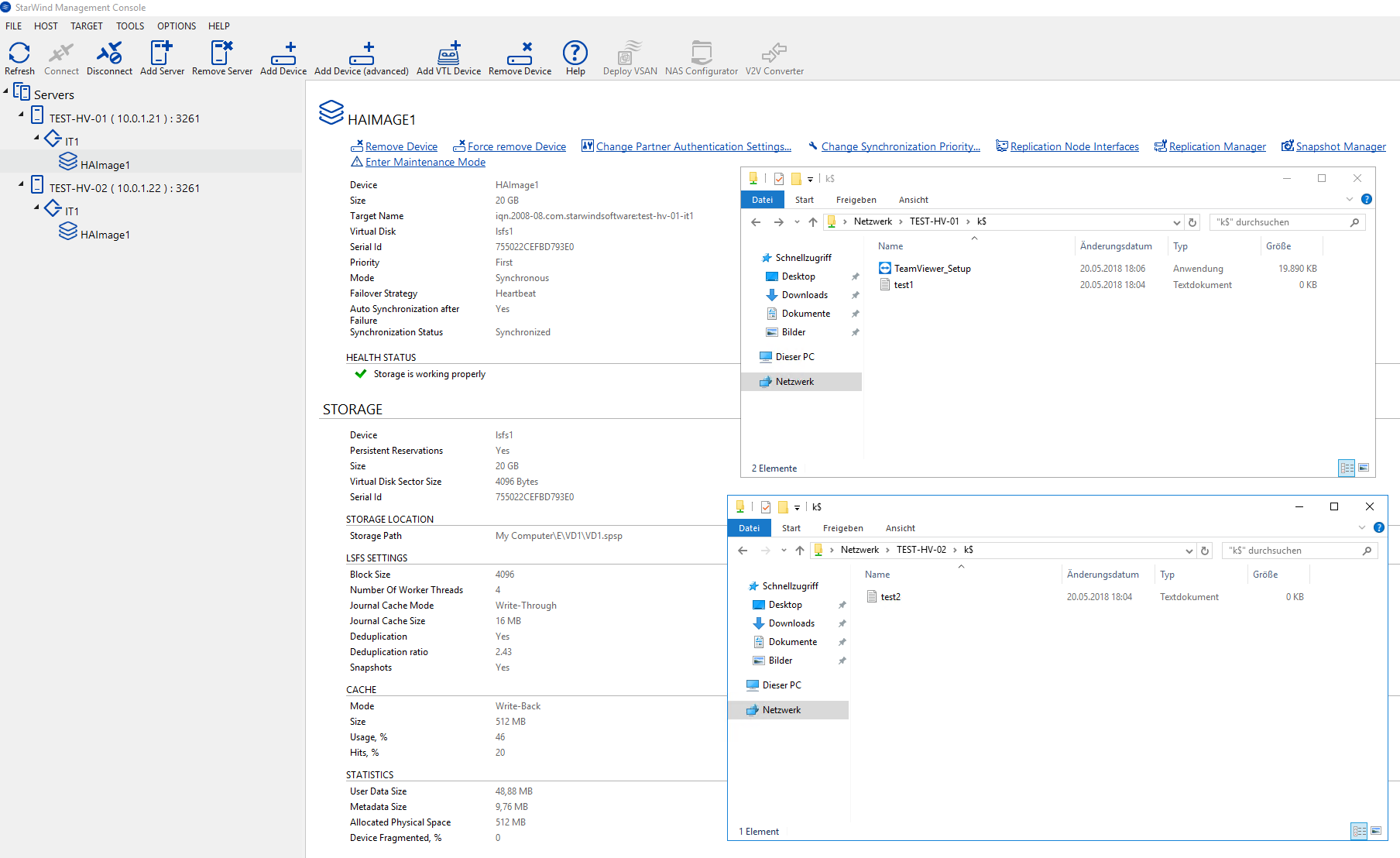Viewport: 1400px width, 858px height.
Task: Expand ribbon chevron in TEST-HV-02 explorer
Action: pos(1362,527)
